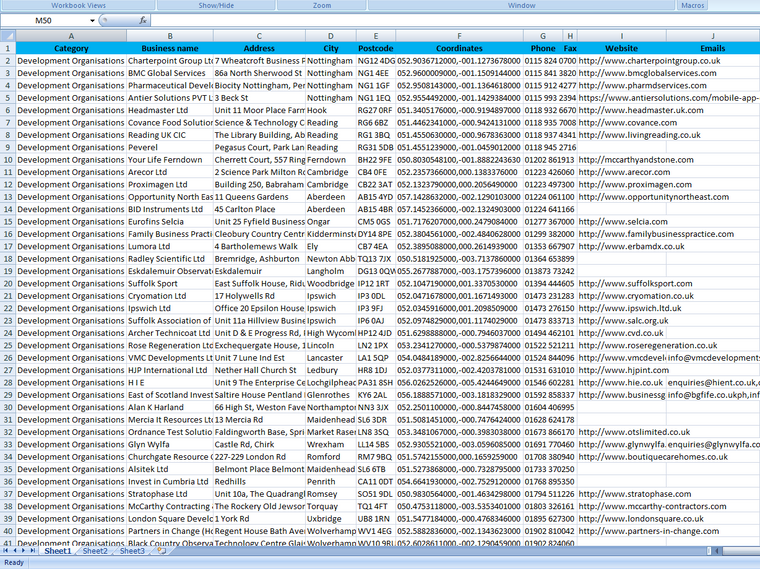Image resolution: width=760 pixels, height=569 pixels.
Task: Select column F header
Action: (x=459, y=36)
